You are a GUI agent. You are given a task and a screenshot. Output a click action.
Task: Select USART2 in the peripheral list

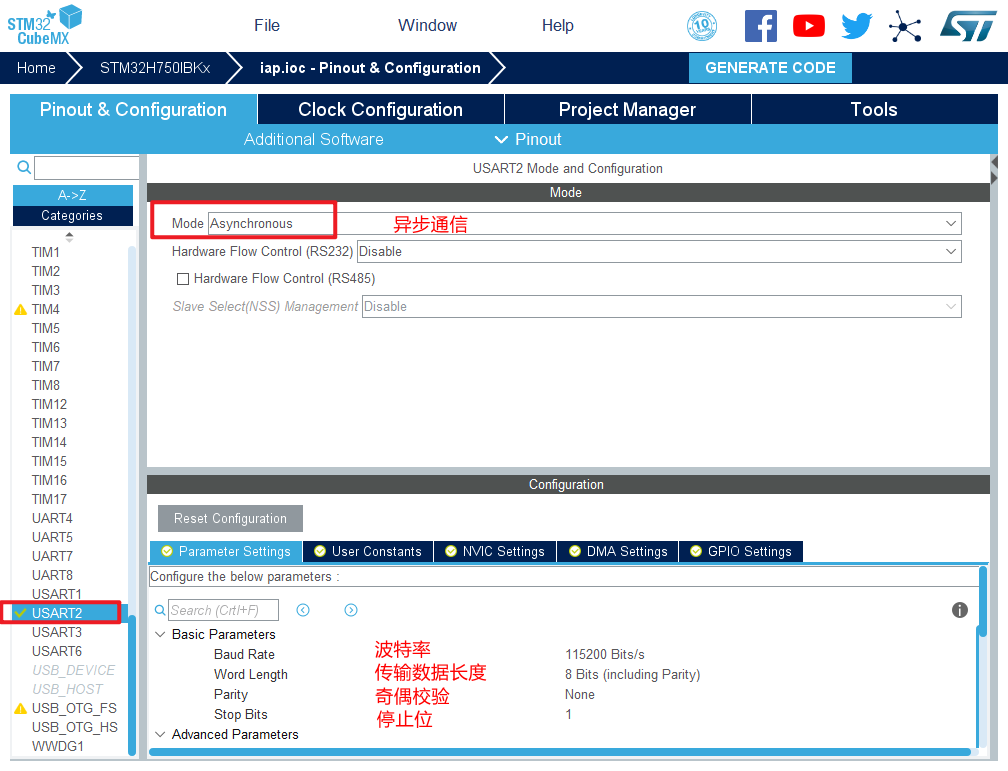(57, 613)
